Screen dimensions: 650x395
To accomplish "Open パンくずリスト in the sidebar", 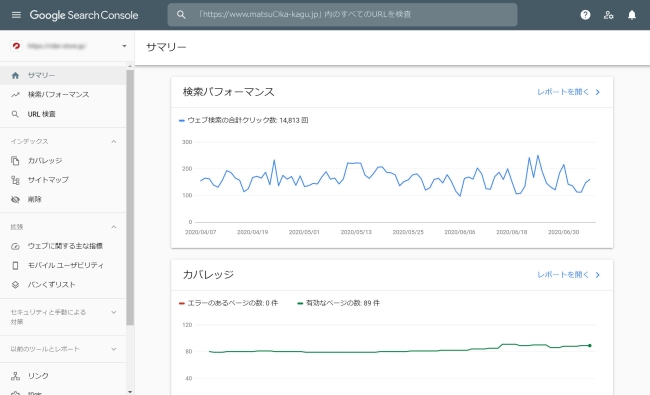I will 63,285.
